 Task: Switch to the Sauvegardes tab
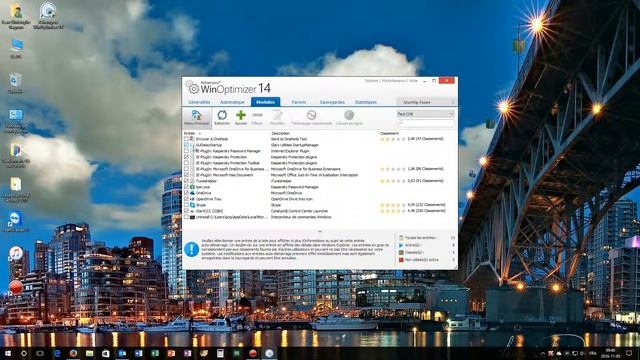pyautogui.click(x=332, y=102)
